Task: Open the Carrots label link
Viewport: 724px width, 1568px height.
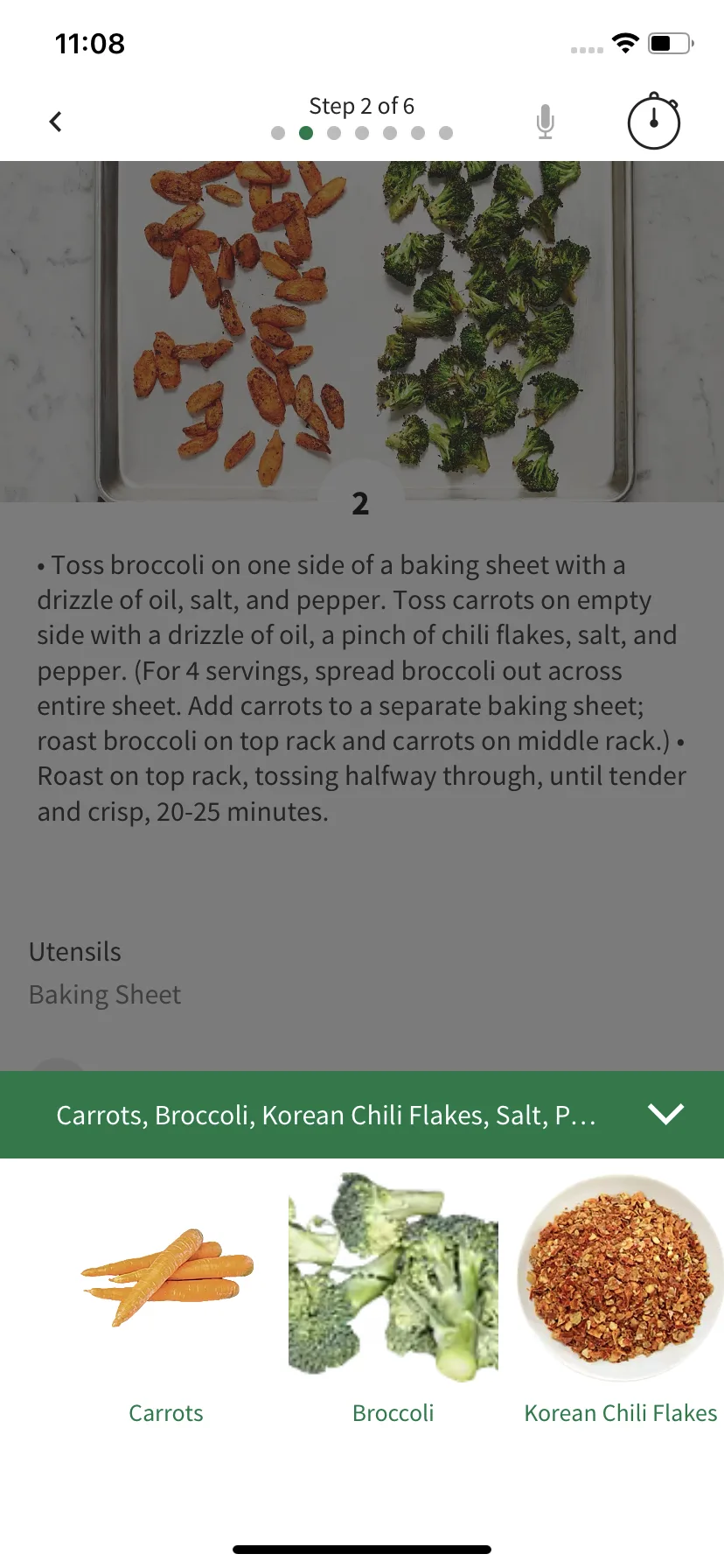Action: (x=166, y=1413)
